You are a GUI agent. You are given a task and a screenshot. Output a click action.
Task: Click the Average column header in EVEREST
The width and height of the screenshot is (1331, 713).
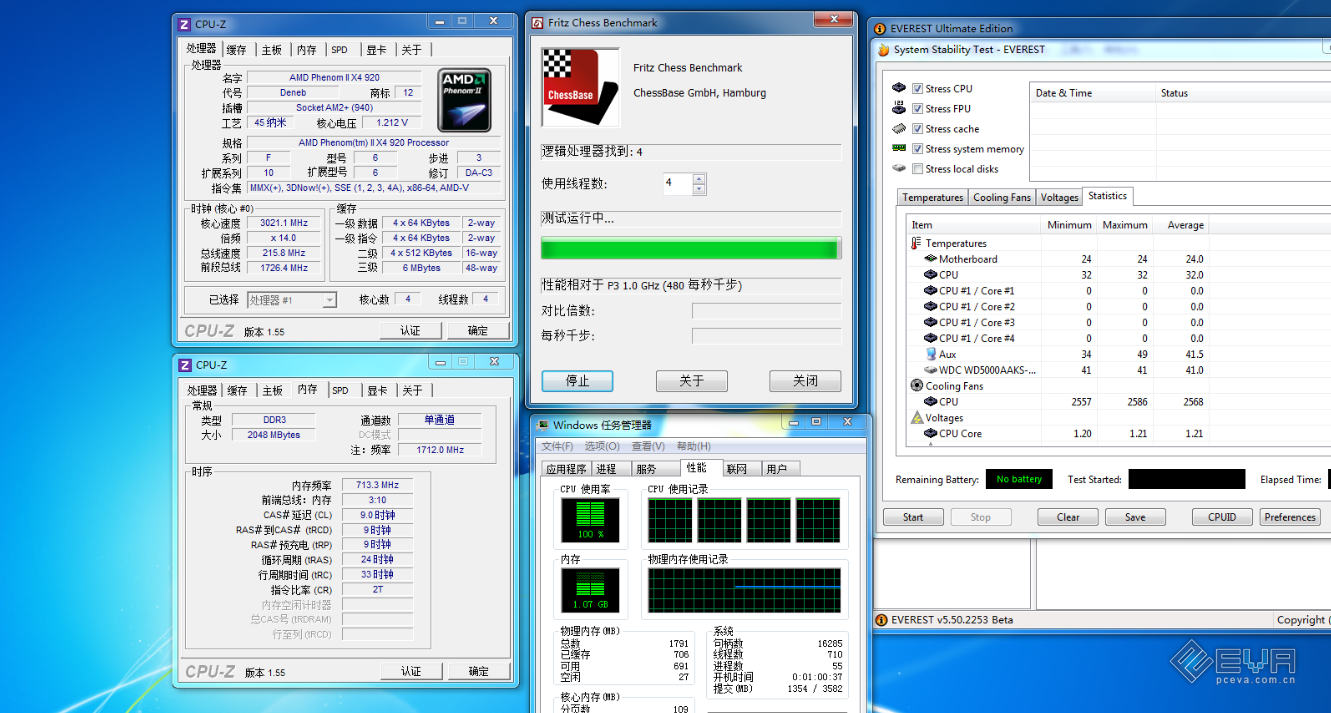(1183, 225)
